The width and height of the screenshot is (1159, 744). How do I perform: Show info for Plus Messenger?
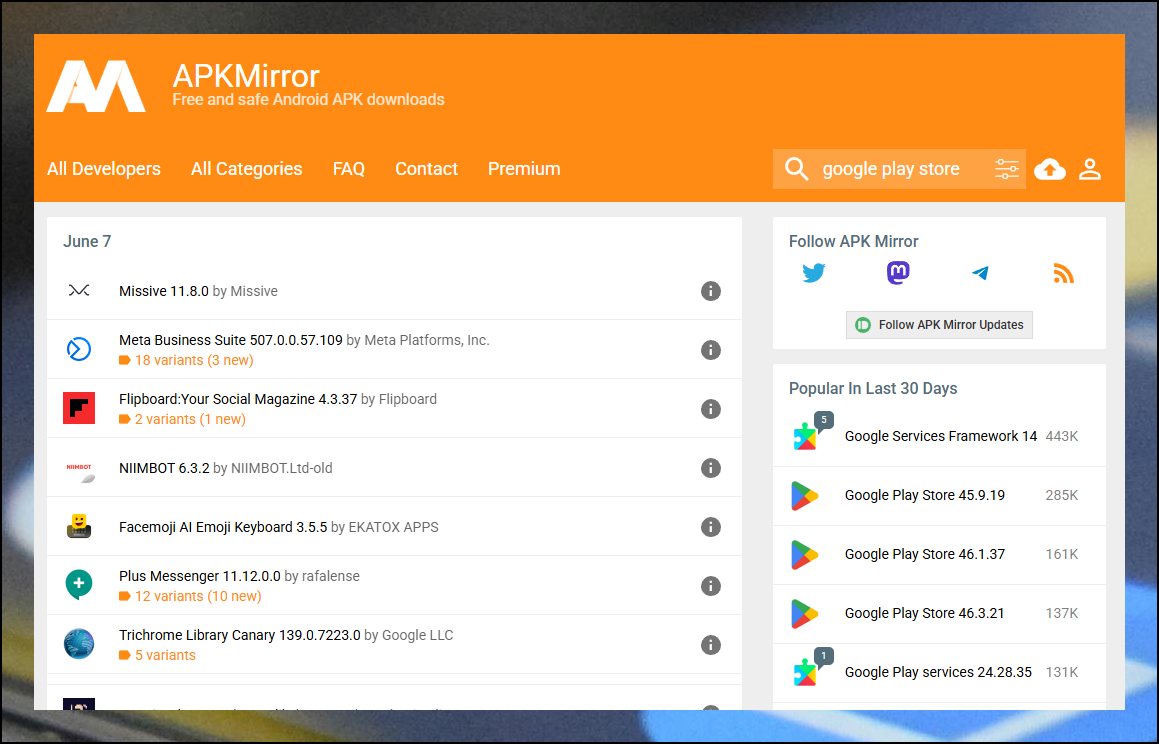tap(710, 586)
